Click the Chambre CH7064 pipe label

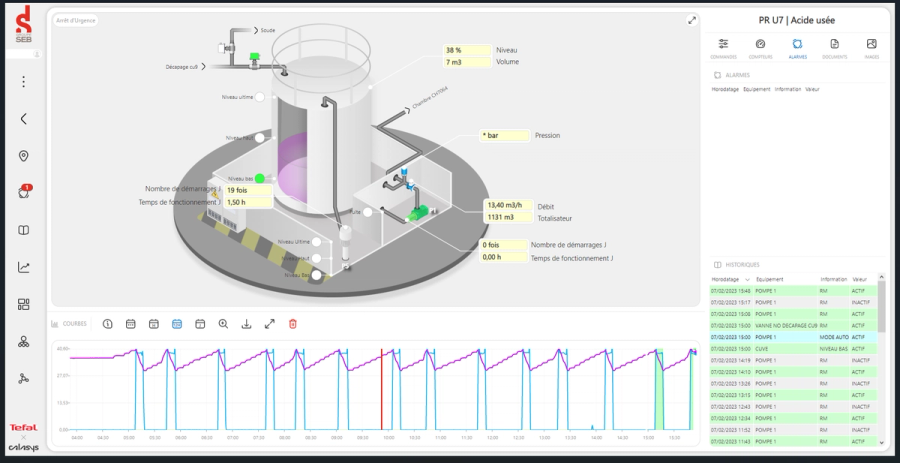tap(430, 98)
